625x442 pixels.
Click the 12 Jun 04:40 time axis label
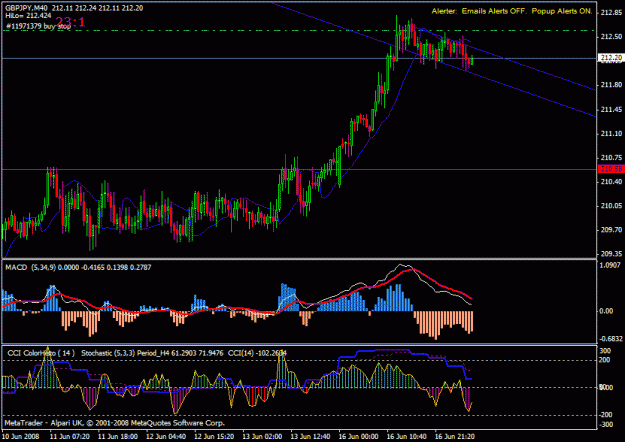(x=166, y=436)
